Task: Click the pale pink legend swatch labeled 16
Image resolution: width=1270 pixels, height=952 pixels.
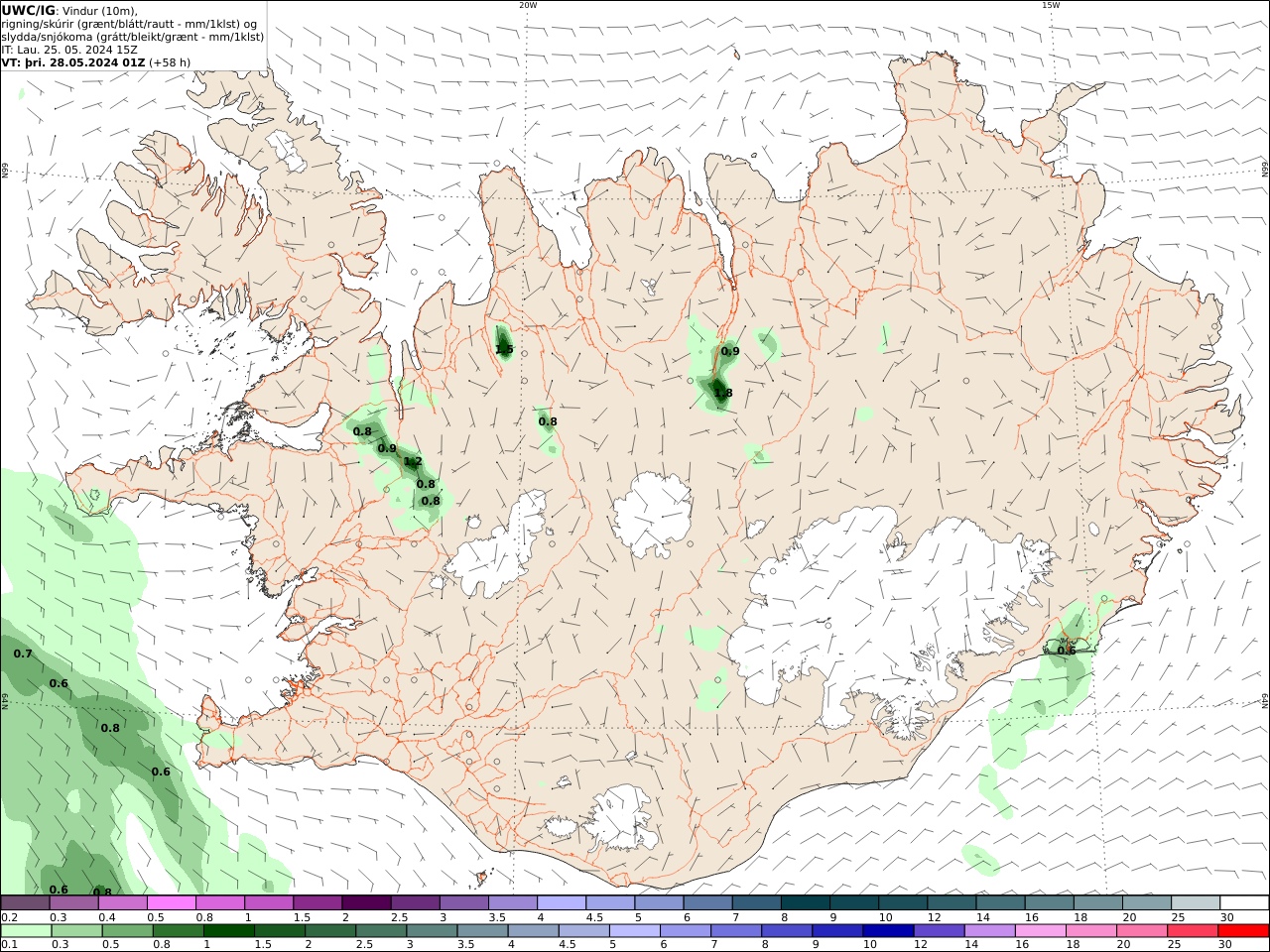Action: coord(1041,931)
